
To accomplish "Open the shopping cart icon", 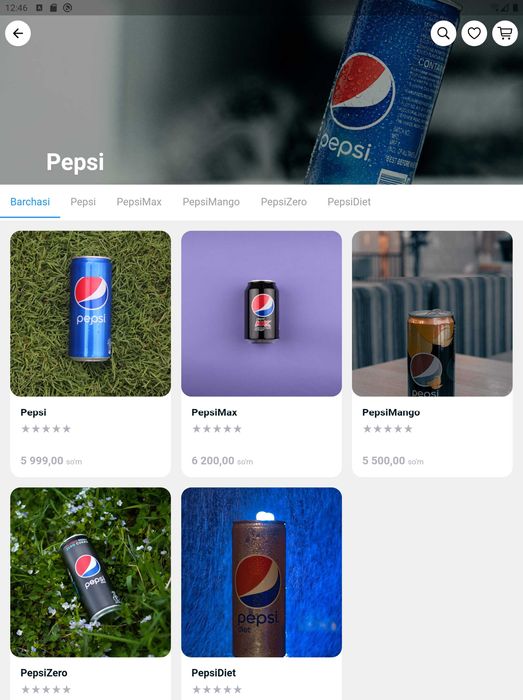I will pyautogui.click(x=505, y=33).
